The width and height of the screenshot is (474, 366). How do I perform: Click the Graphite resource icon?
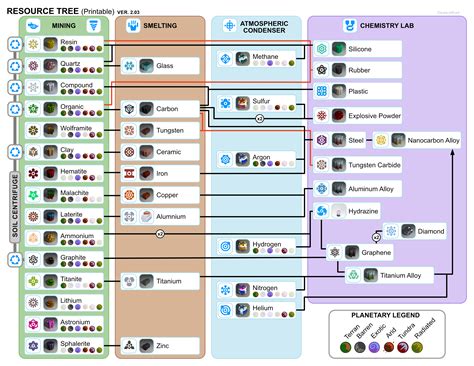pos(50,260)
